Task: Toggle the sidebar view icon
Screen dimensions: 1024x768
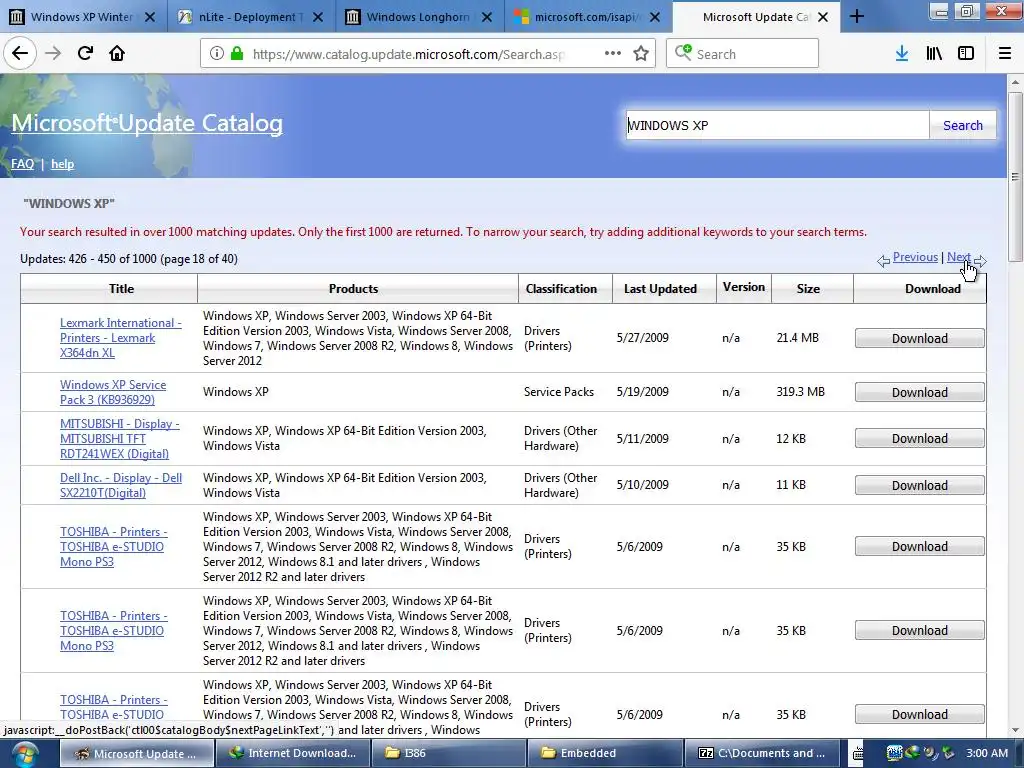Action: [966, 54]
